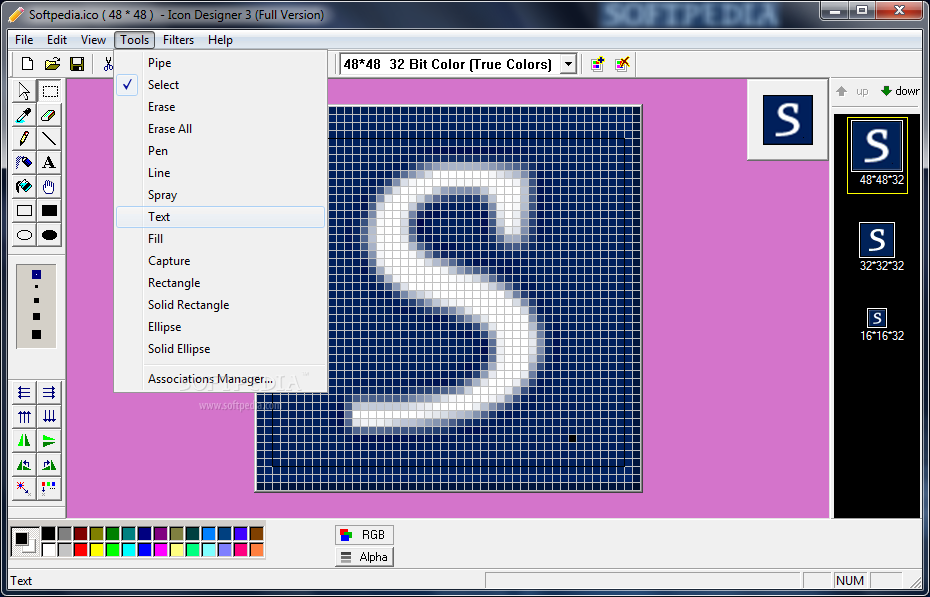Select the hollow rectangle tool
Viewport: 930px width, 597px height.
click(x=24, y=210)
